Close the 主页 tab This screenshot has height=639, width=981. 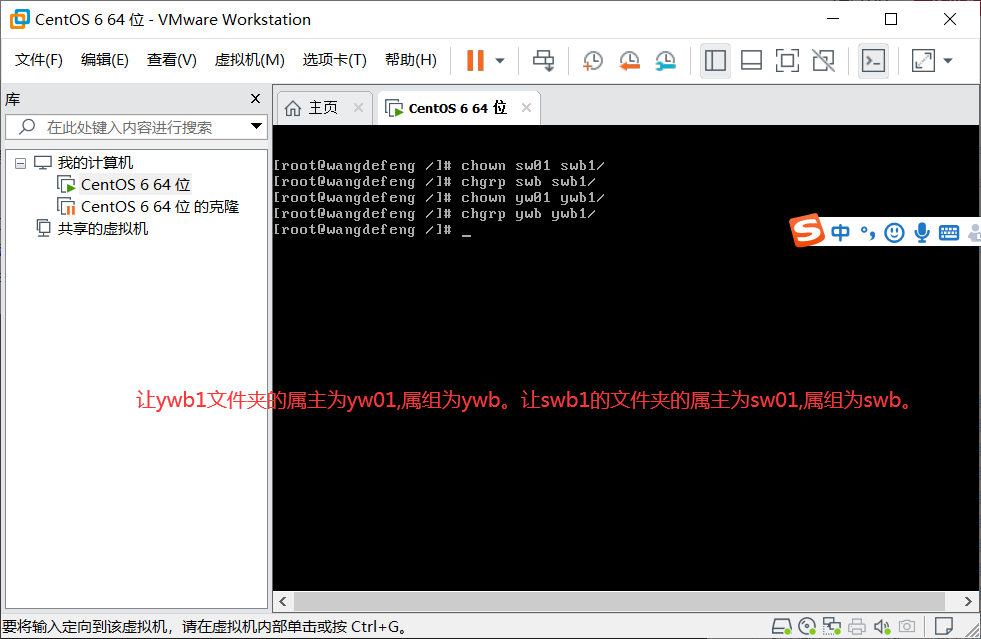click(x=358, y=108)
